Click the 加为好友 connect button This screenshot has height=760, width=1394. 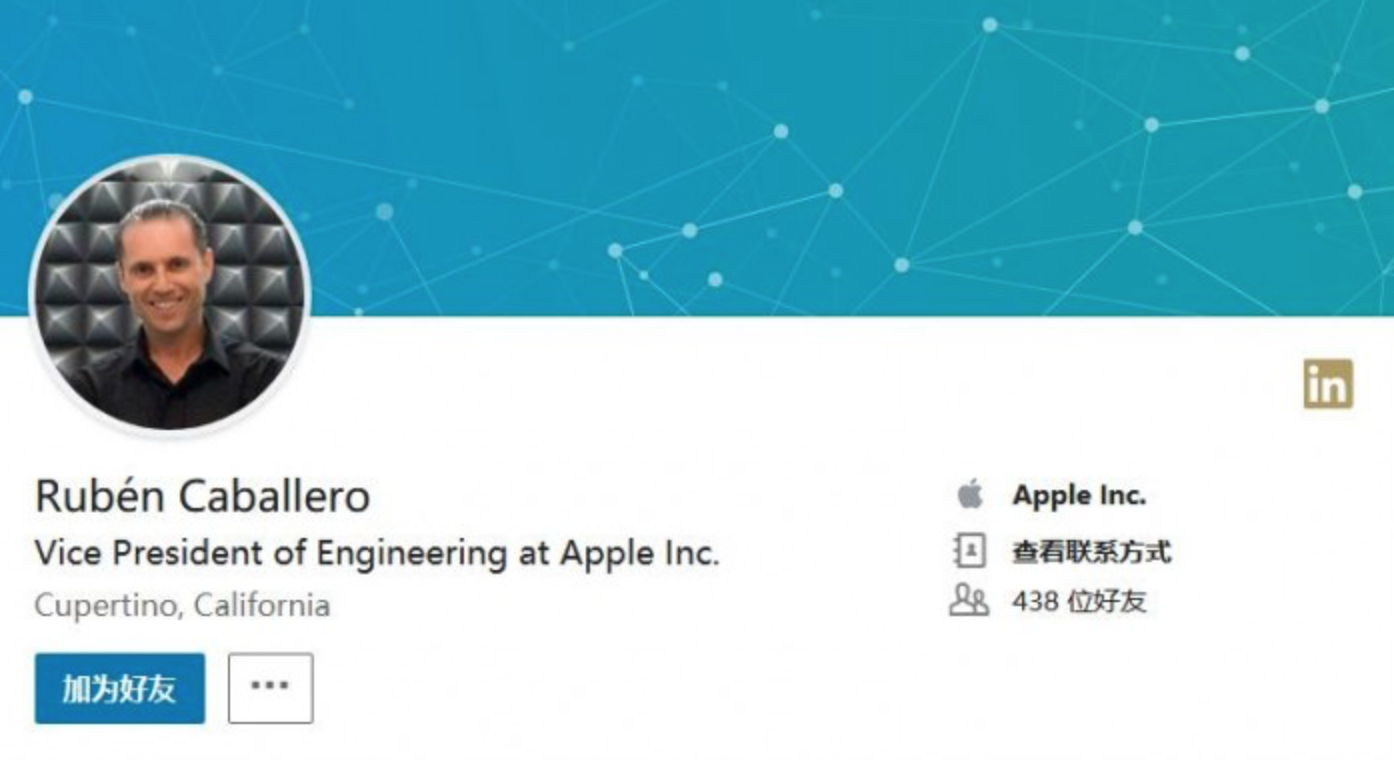tap(119, 688)
